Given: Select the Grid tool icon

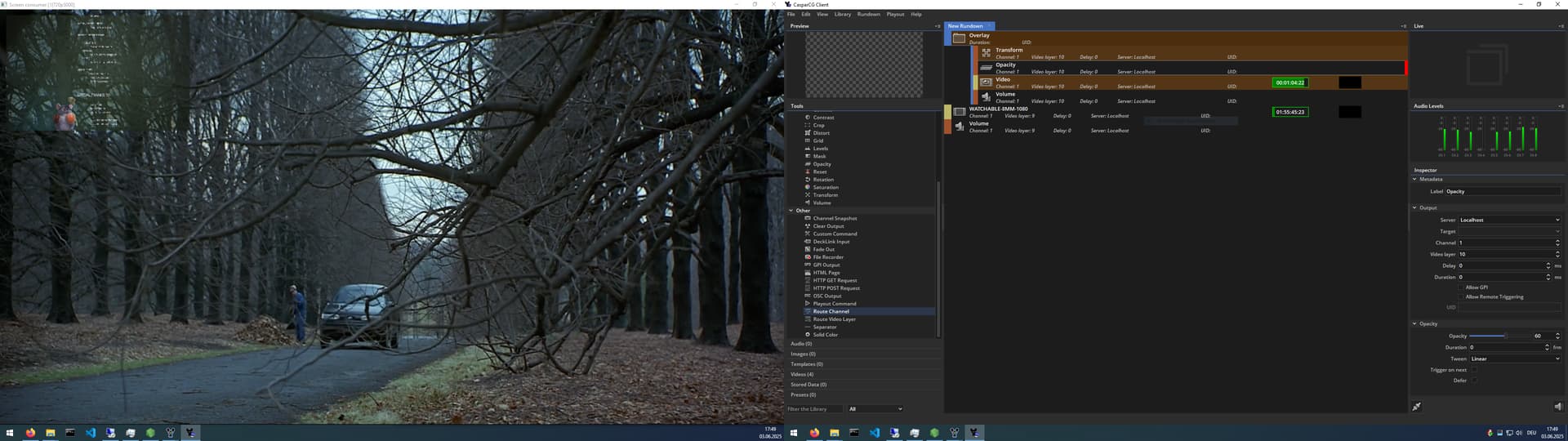Looking at the screenshot, I should pyautogui.click(x=808, y=140).
